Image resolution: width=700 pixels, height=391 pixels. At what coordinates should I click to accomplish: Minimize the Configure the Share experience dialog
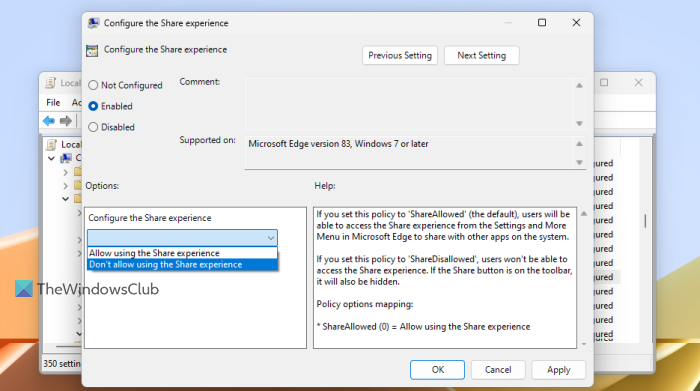[x=508, y=22]
